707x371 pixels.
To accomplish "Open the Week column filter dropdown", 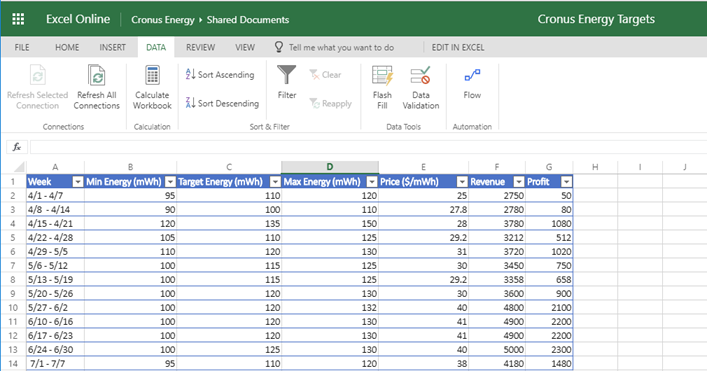I will point(78,182).
